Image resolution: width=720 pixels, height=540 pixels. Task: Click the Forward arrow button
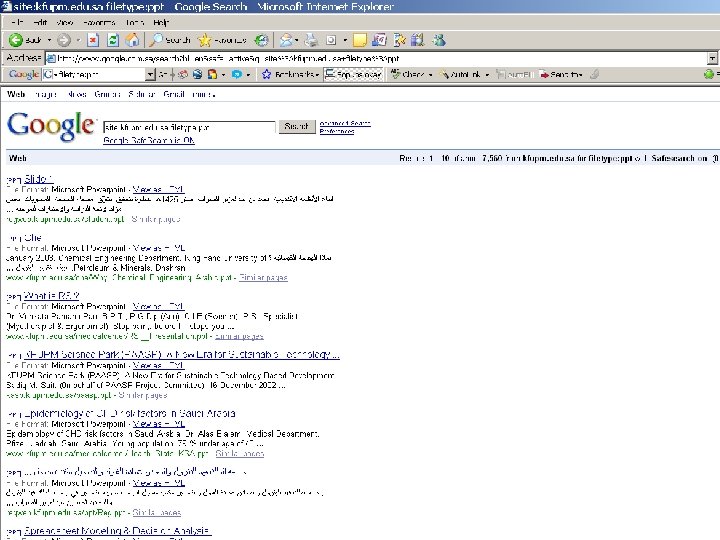click(x=64, y=40)
